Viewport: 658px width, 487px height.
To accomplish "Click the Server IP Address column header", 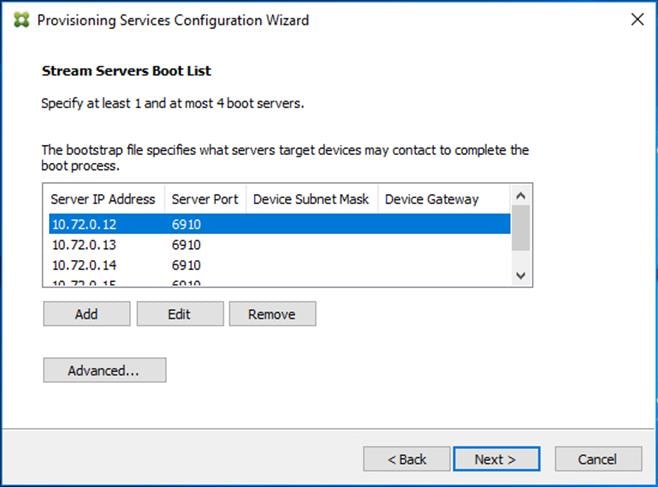I will point(103,199).
